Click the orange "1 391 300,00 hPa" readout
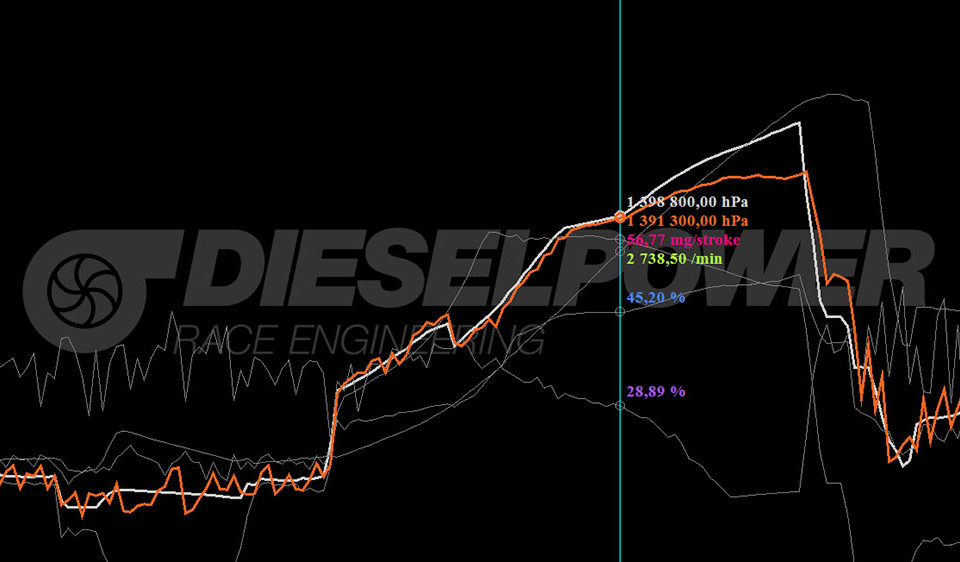960x562 pixels. [x=687, y=220]
